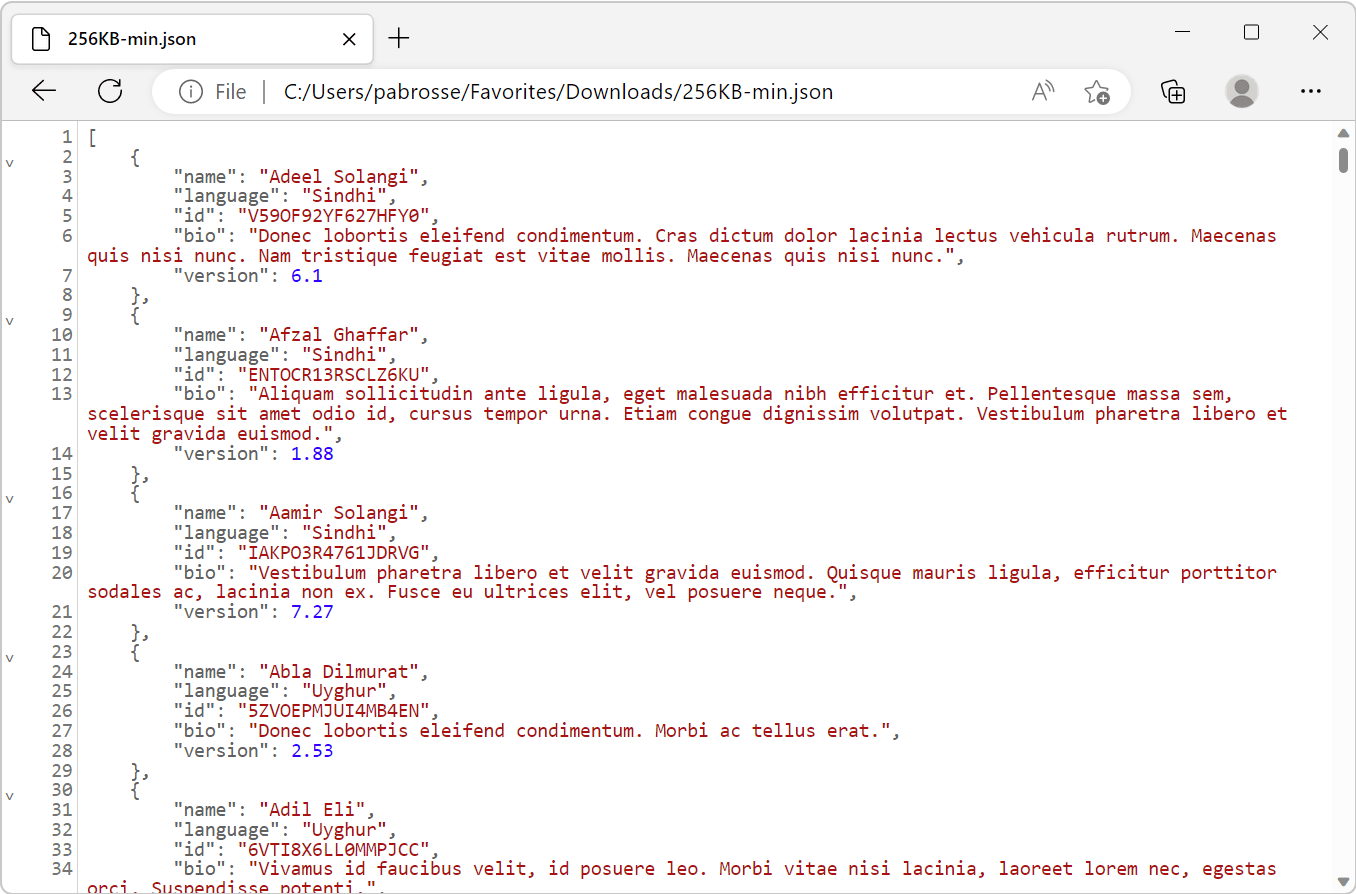Open the Settings and more menu
1356x894 pixels.
click(x=1311, y=91)
